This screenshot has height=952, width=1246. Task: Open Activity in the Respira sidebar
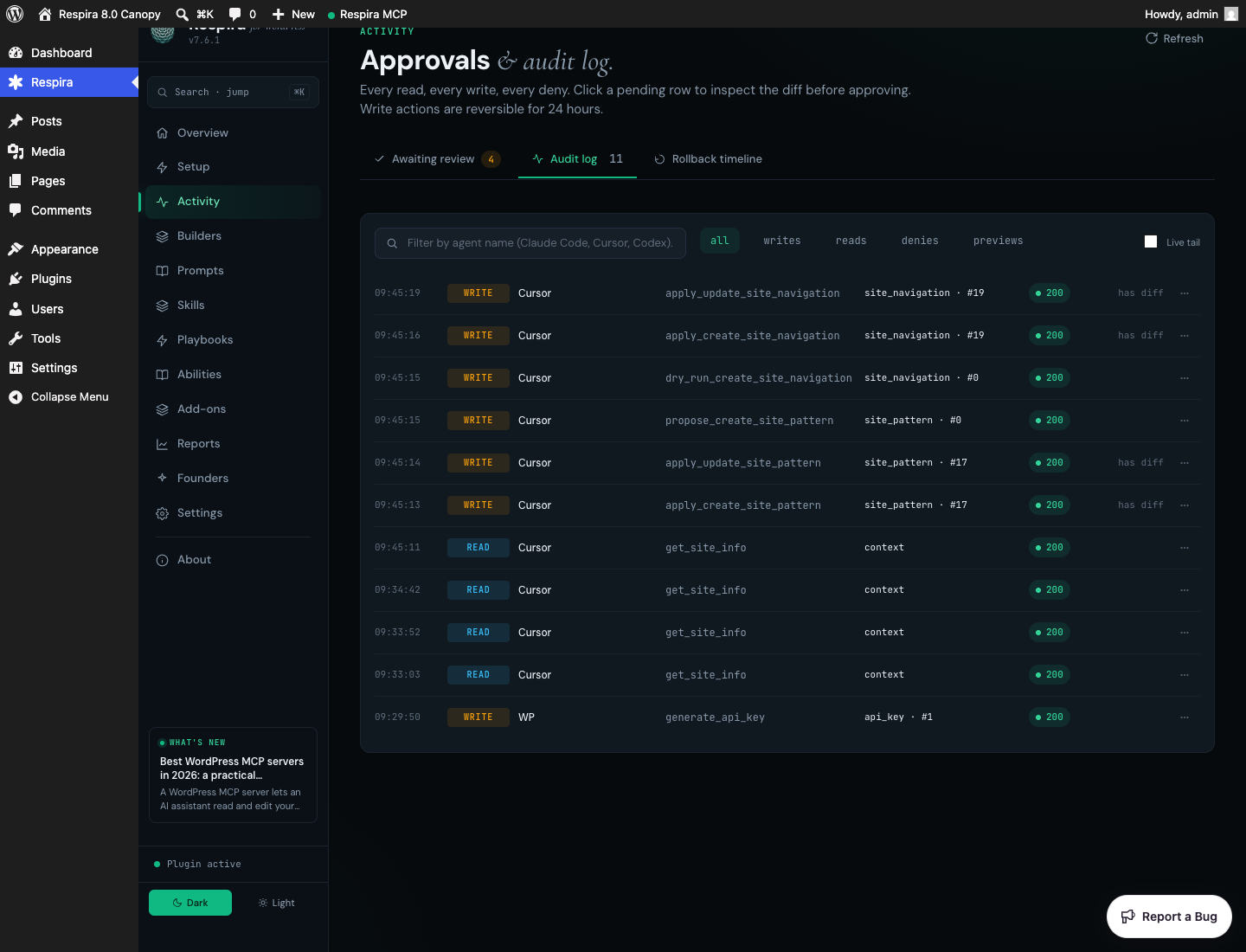[233, 202]
